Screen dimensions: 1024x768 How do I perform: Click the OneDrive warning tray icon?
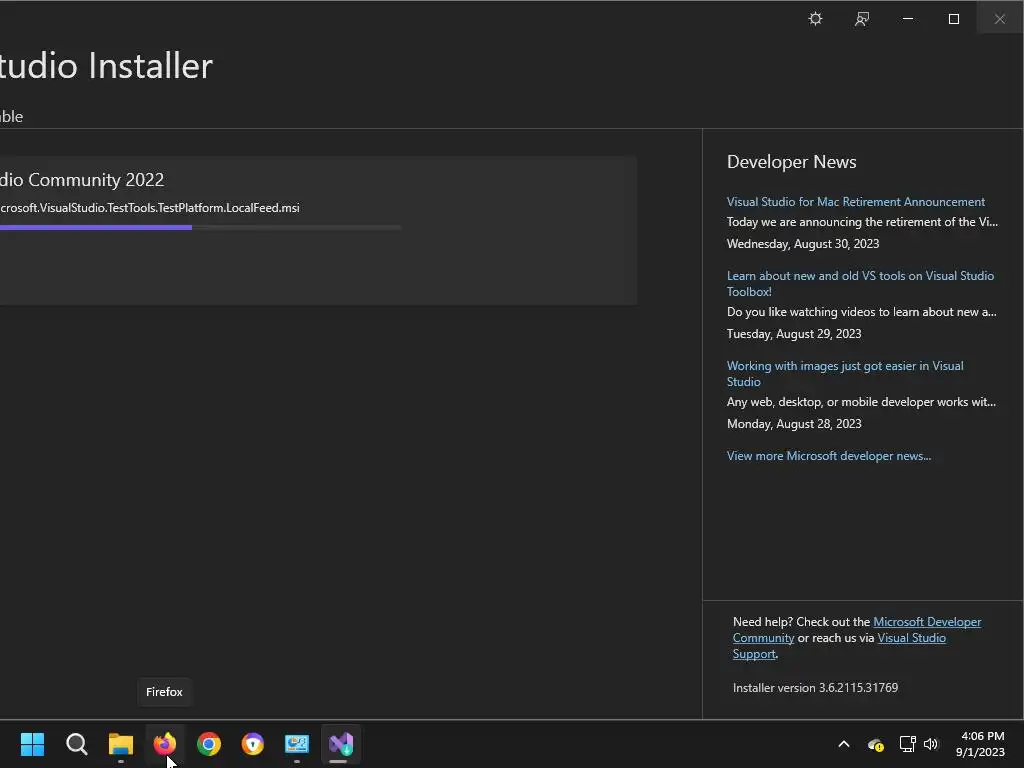875,744
